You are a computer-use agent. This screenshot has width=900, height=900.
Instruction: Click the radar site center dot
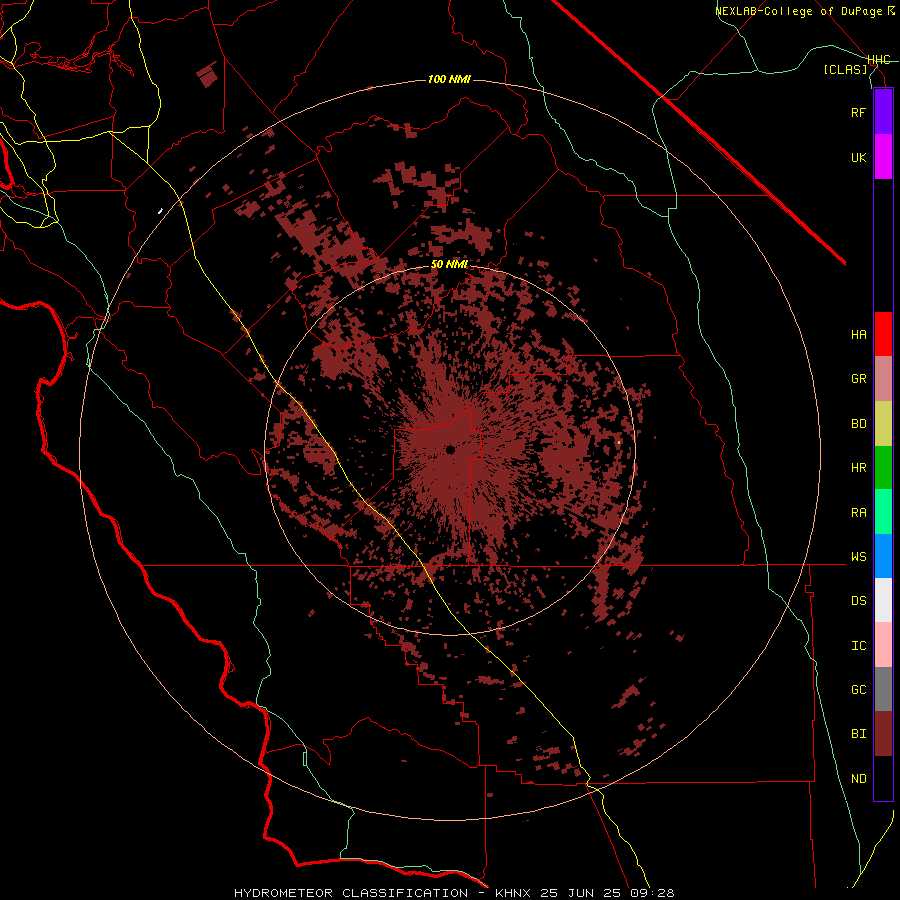click(451, 450)
